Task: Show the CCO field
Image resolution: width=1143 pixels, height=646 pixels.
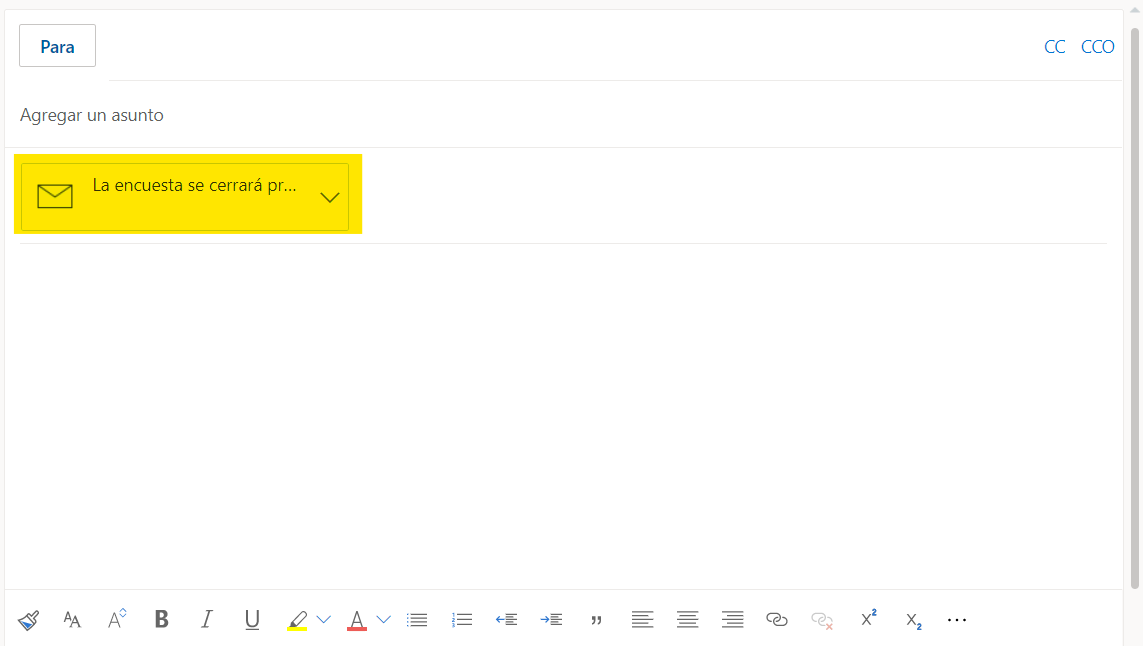Action: (x=1098, y=47)
